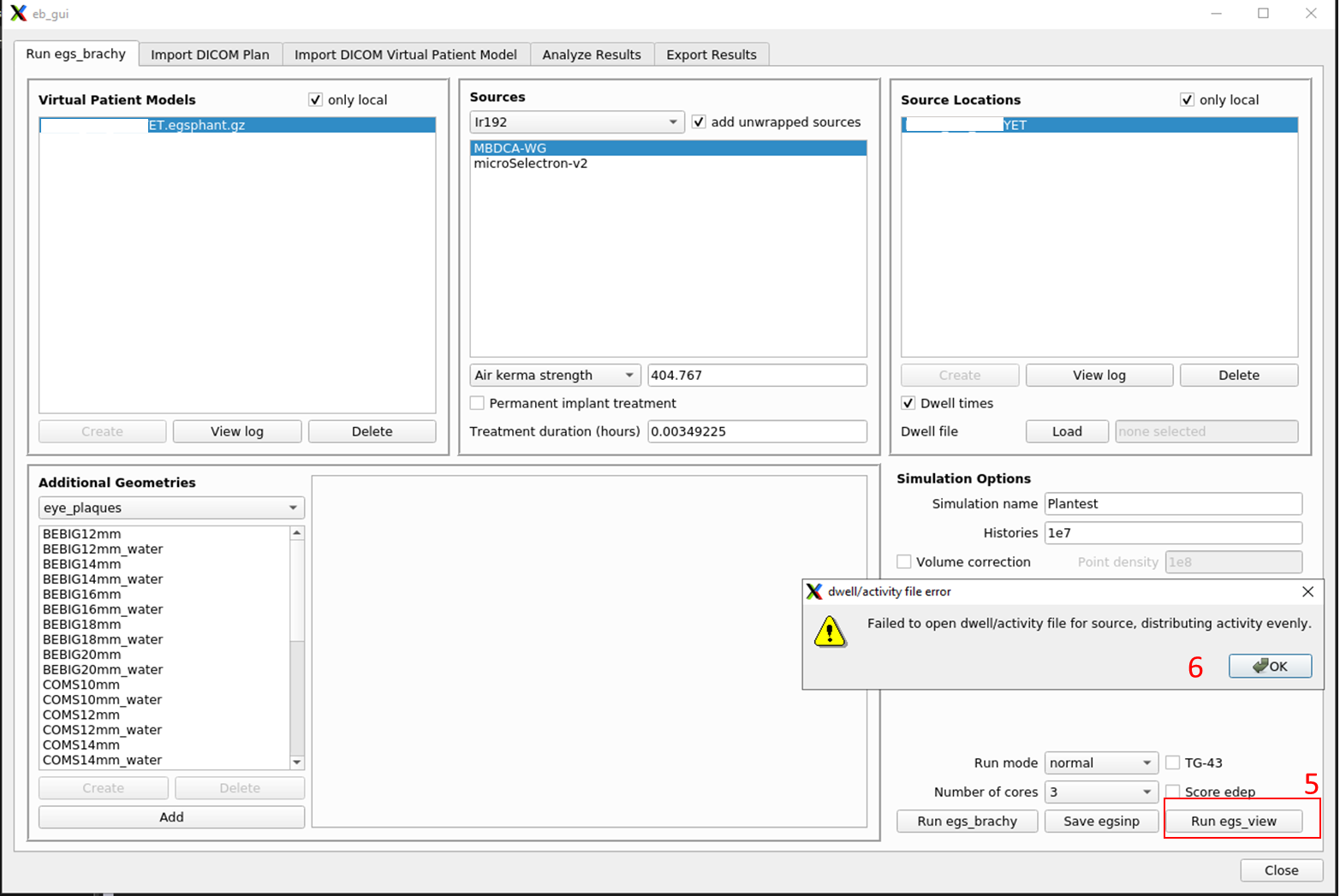Open the Ir192 source dropdown
Screen dimensions: 1340x896
click(x=577, y=122)
